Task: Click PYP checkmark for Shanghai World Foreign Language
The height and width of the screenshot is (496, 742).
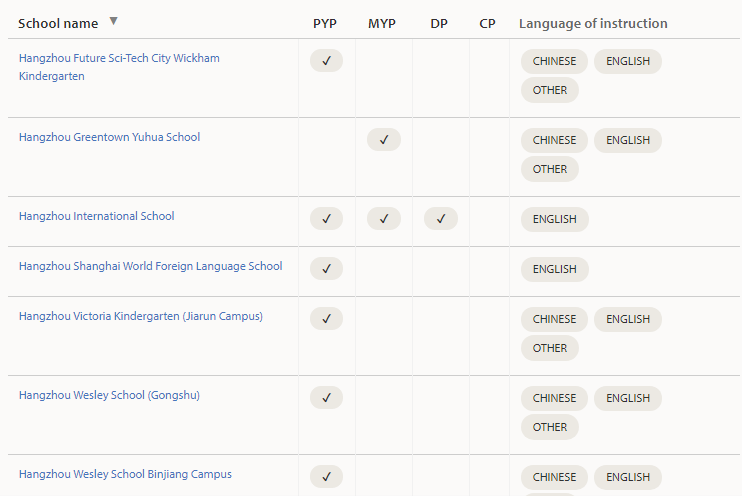Action: tap(327, 268)
